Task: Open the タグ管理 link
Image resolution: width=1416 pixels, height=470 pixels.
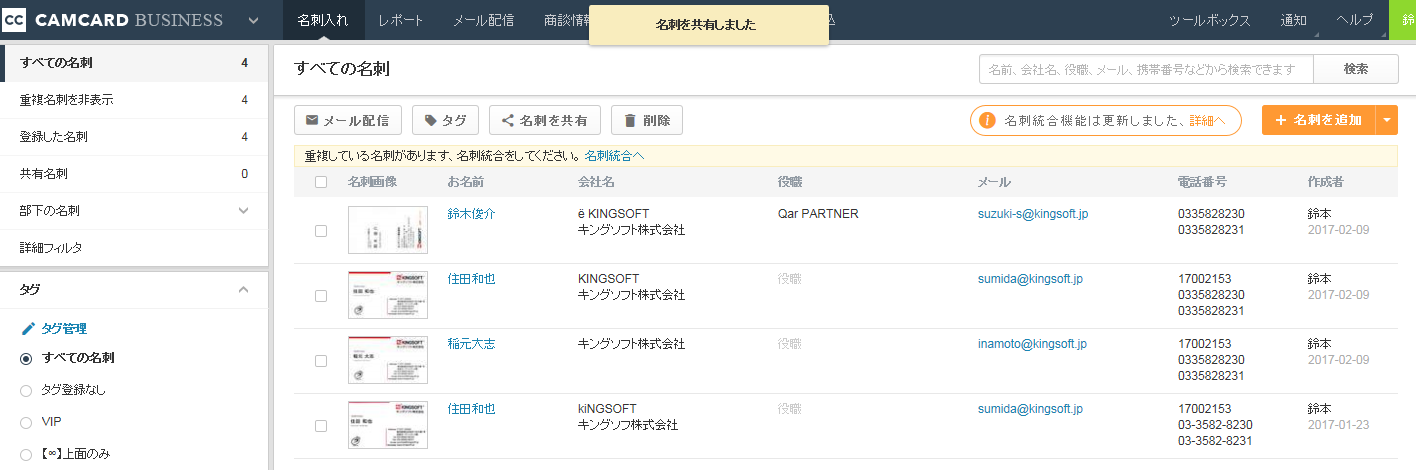Action: (x=64, y=328)
